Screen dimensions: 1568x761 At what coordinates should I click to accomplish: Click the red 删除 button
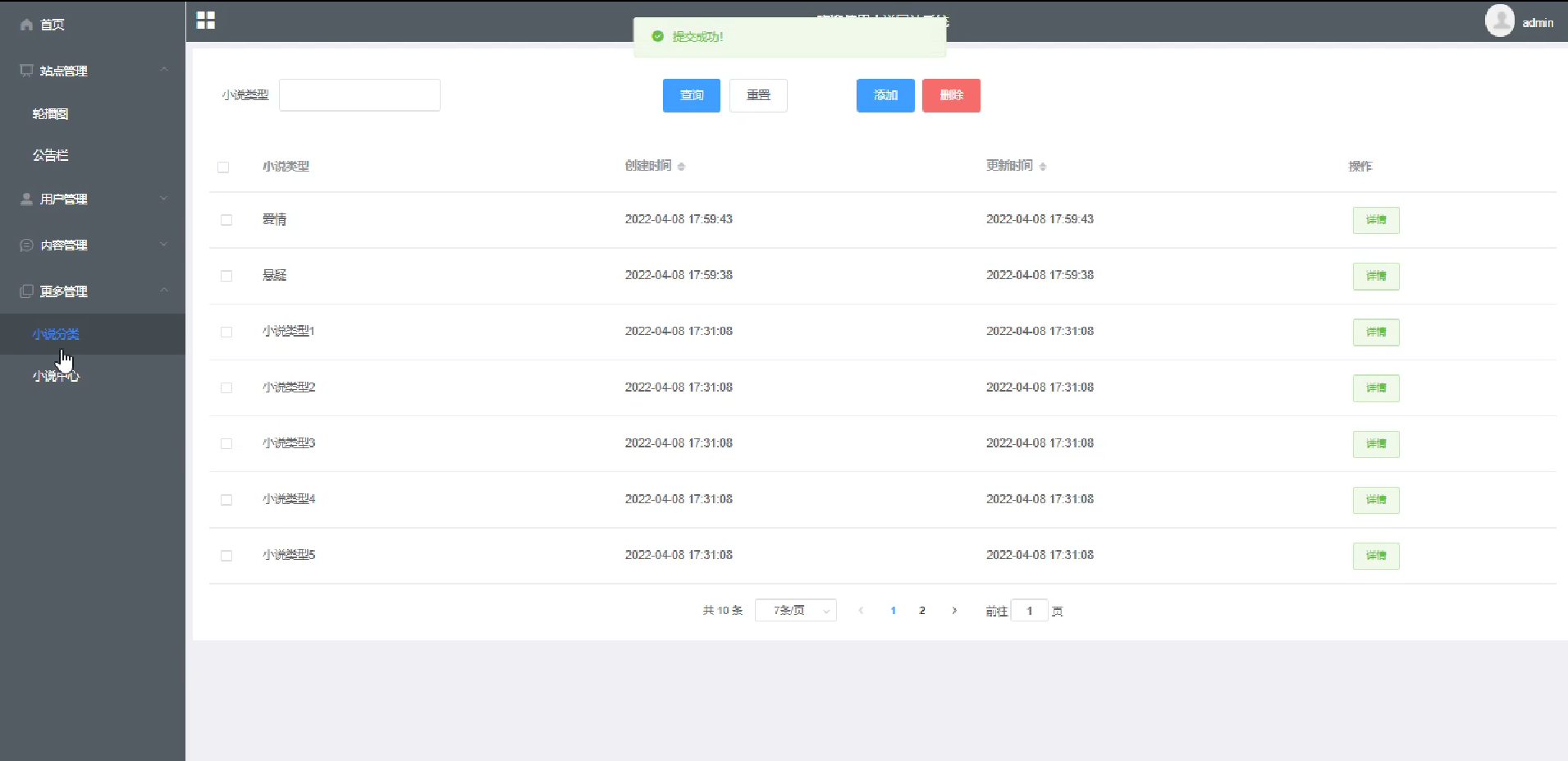tap(951, 95)
